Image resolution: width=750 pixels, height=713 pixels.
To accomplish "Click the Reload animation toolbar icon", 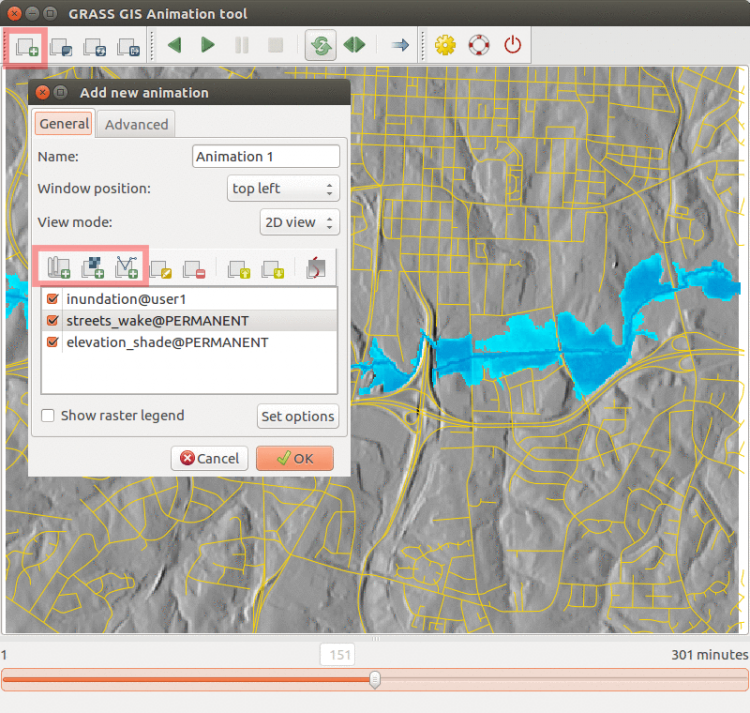I will pos(95,47).
